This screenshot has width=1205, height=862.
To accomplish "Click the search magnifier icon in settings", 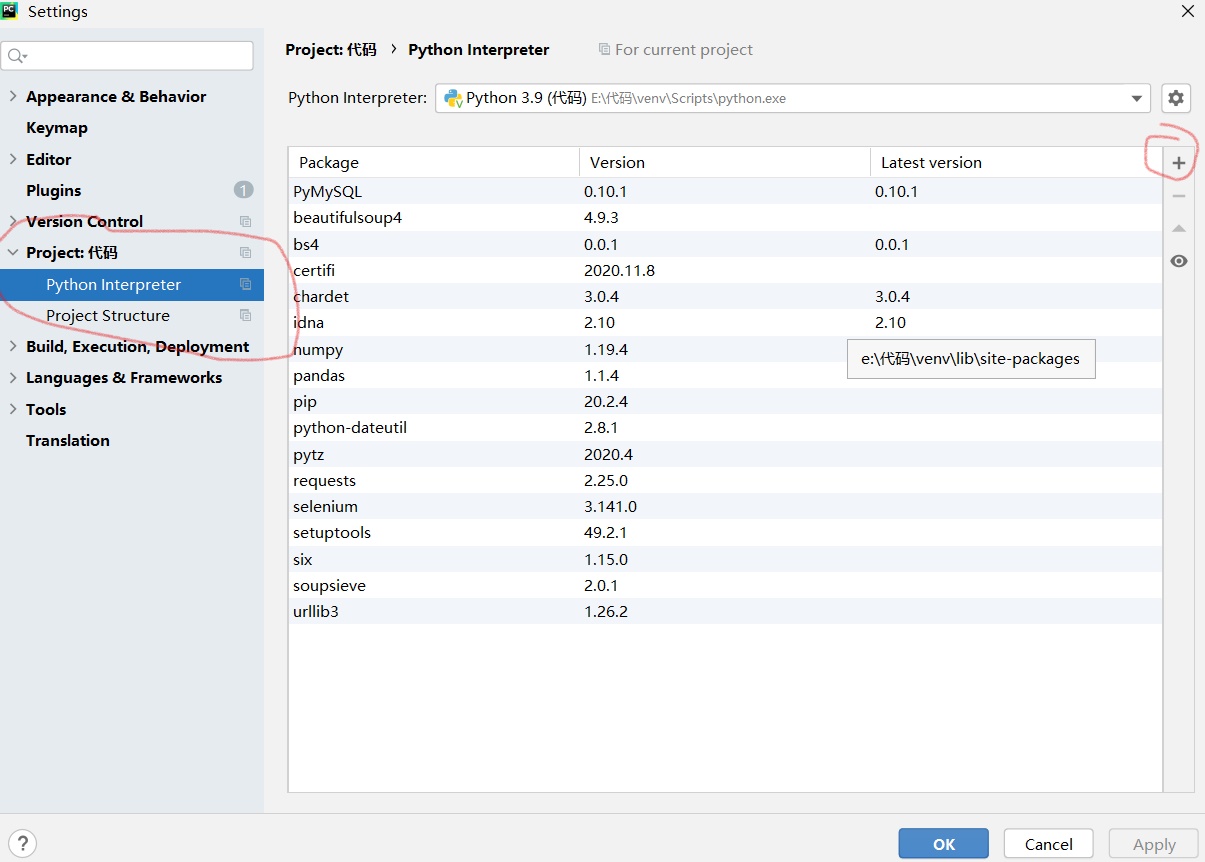I will pos(18,56).
